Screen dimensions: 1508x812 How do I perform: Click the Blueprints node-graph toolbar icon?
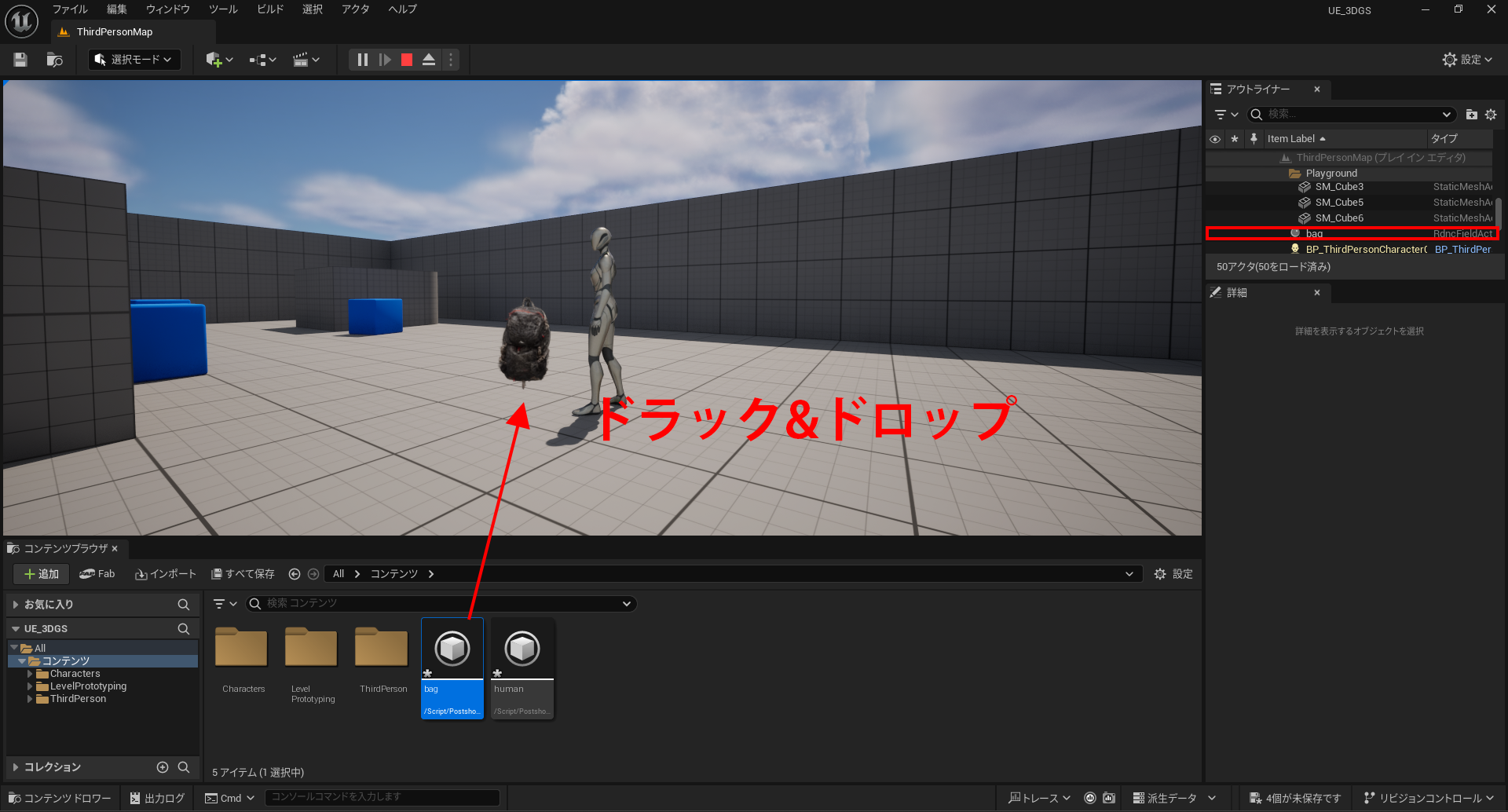point(258,59)
